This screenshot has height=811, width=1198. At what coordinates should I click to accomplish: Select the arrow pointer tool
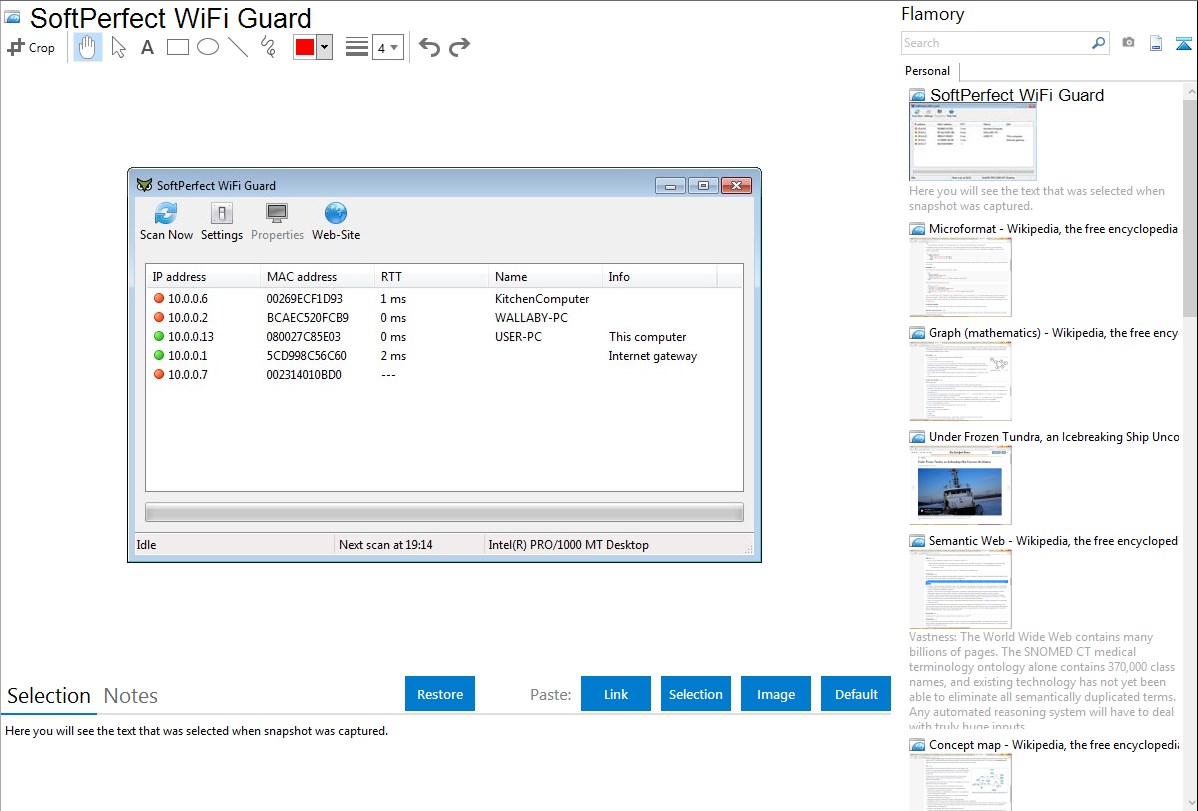click(118, 47)
